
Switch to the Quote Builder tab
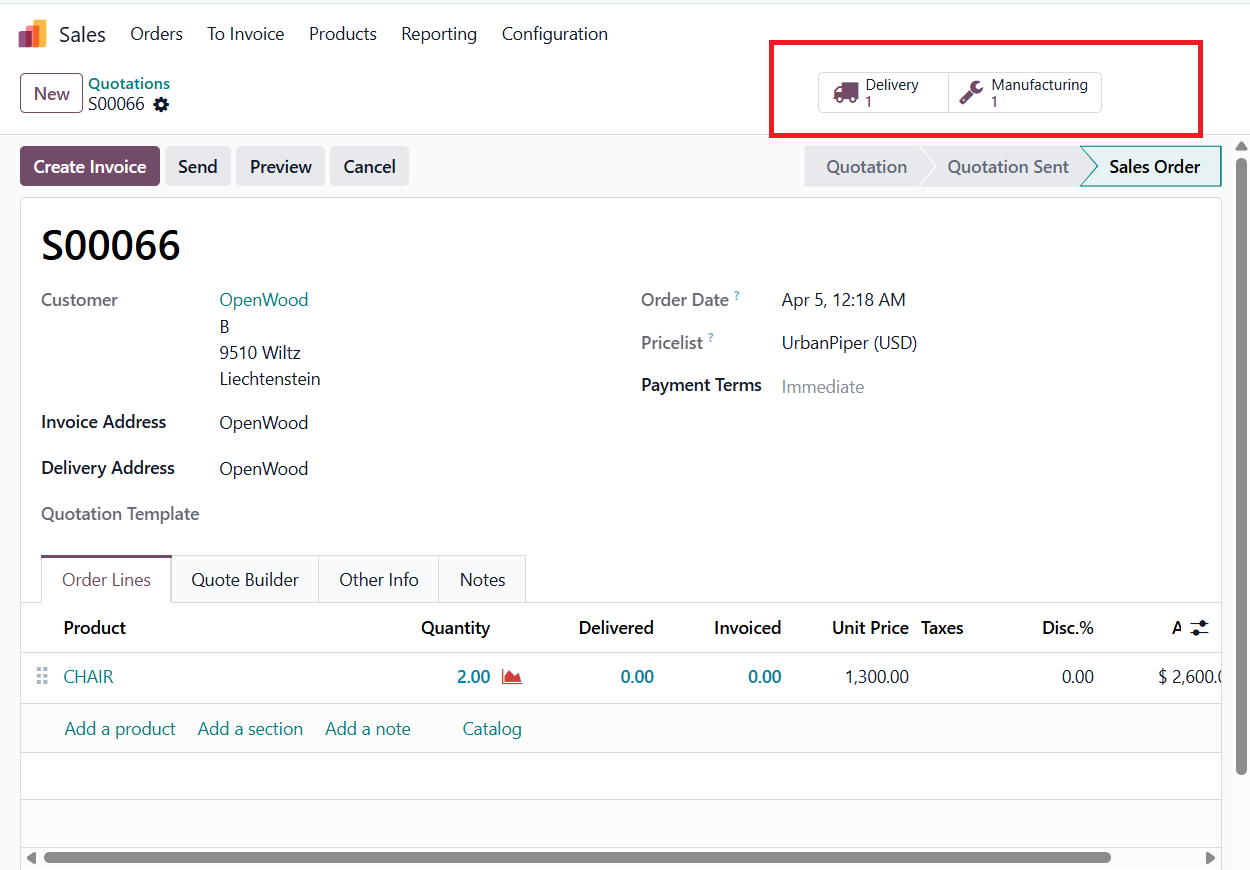coord(245,580)
